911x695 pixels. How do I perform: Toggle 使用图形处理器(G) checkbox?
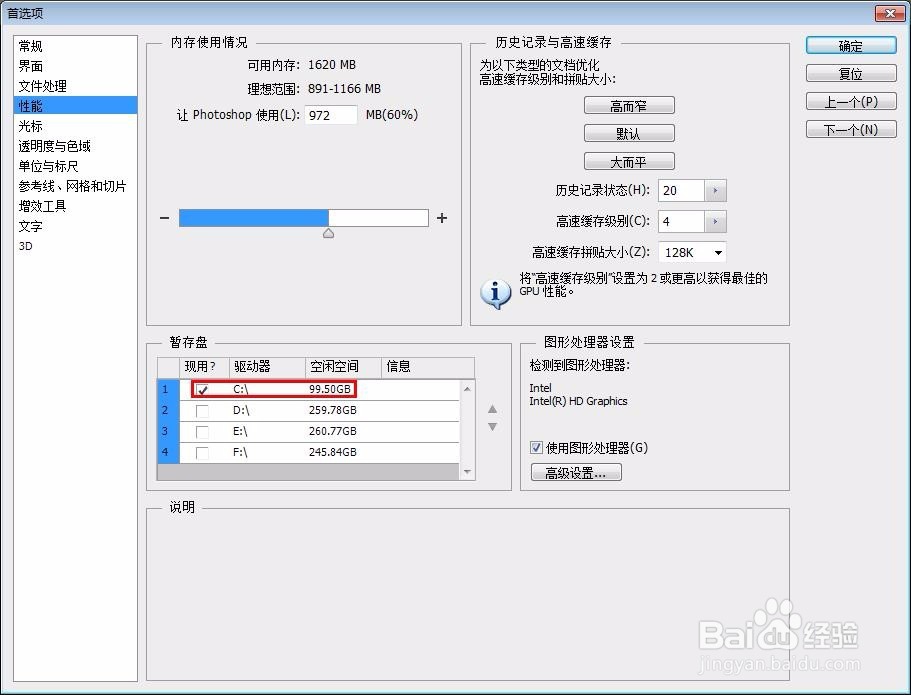coord(536,447)
